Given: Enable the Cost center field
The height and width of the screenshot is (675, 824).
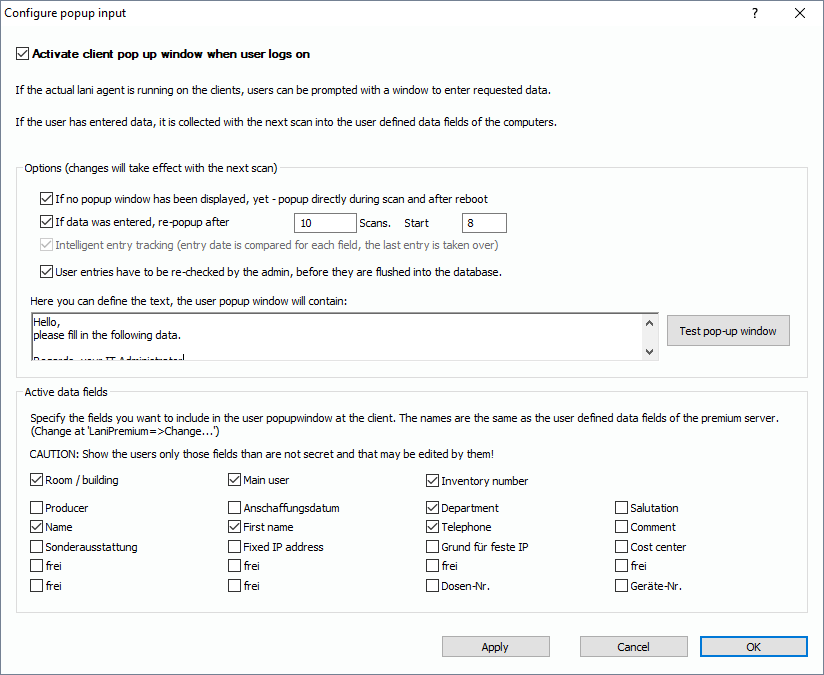Looking at the screenshot, I should (622, 547).
